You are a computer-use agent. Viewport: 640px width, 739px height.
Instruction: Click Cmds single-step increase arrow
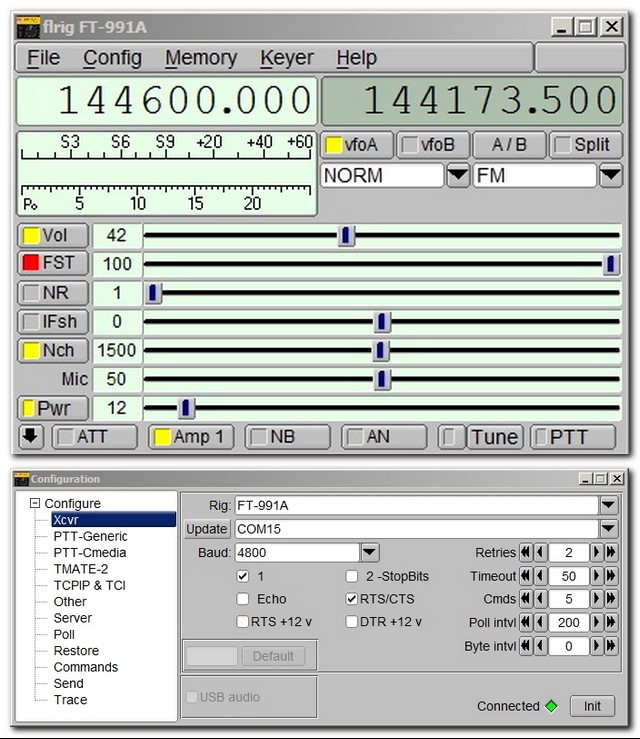pyautogui.click(x=597, y=599)
